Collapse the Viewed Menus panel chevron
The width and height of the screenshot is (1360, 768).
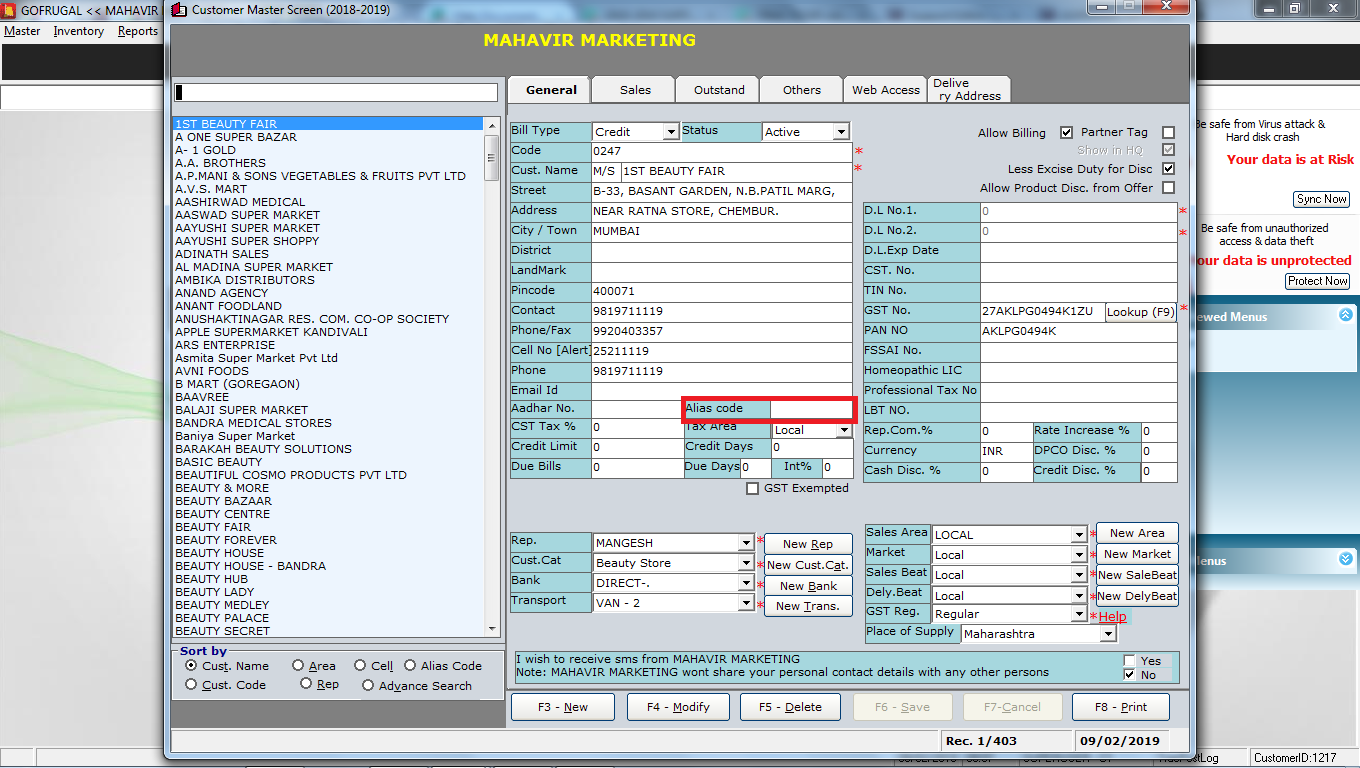[1345, 316]
